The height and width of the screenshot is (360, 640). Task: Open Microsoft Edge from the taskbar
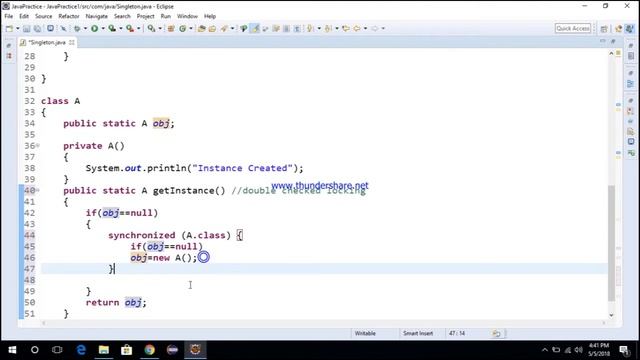[81, 350]
